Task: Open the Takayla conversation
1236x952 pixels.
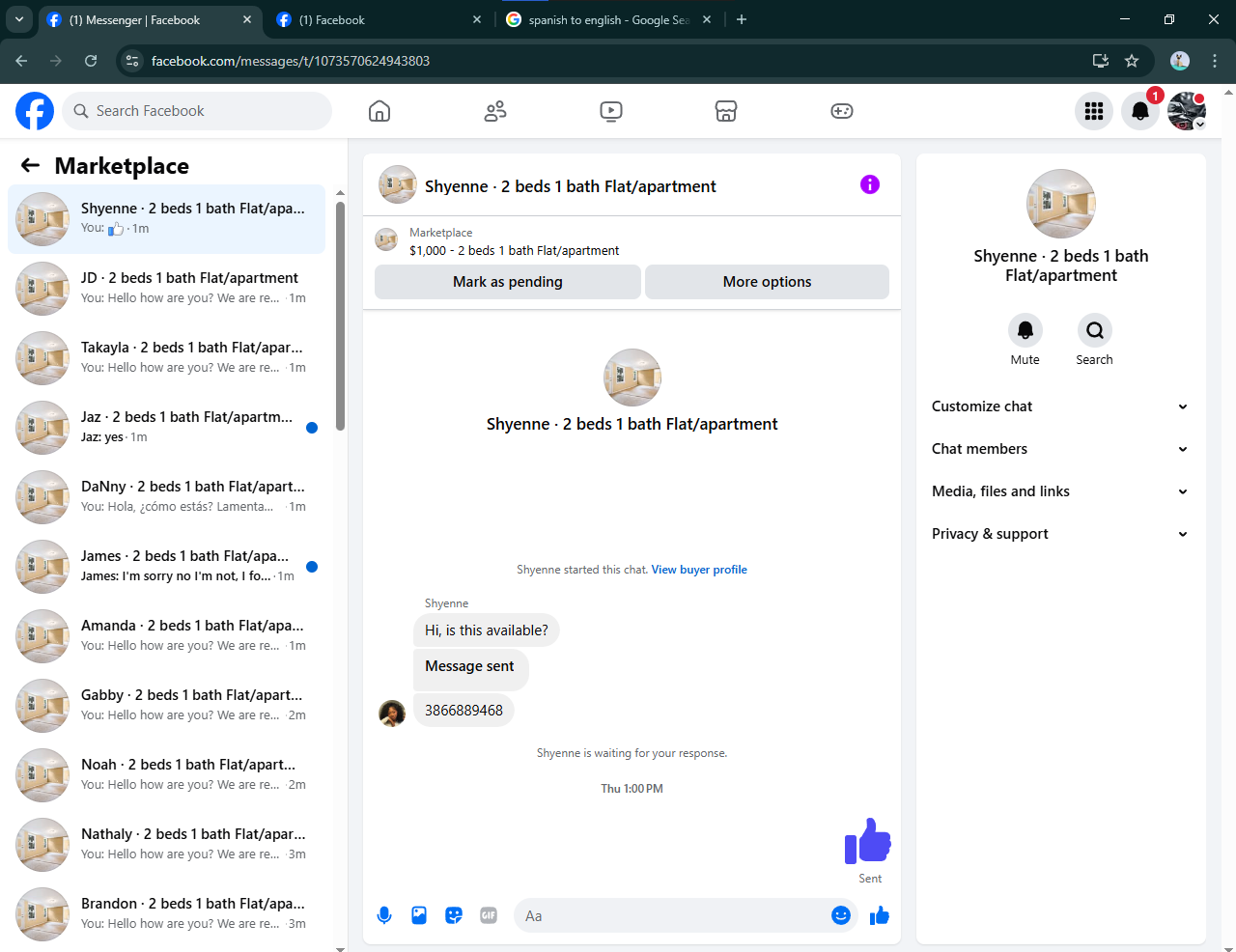Action: point(167,358)
